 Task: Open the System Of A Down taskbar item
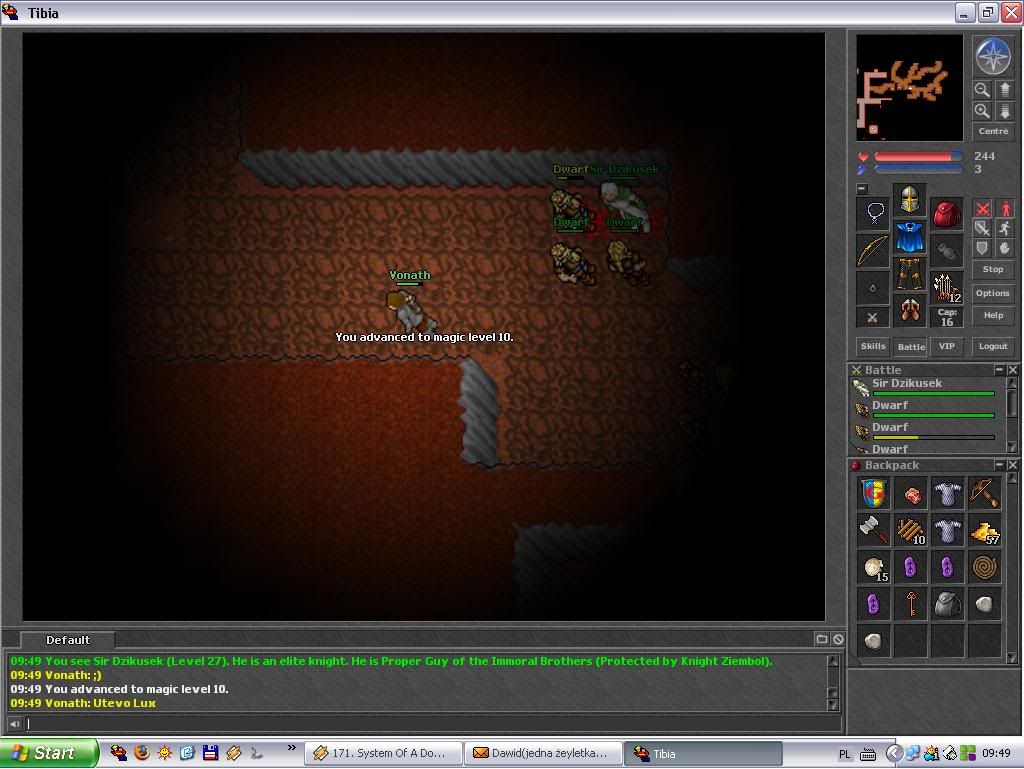click(383, 753)
